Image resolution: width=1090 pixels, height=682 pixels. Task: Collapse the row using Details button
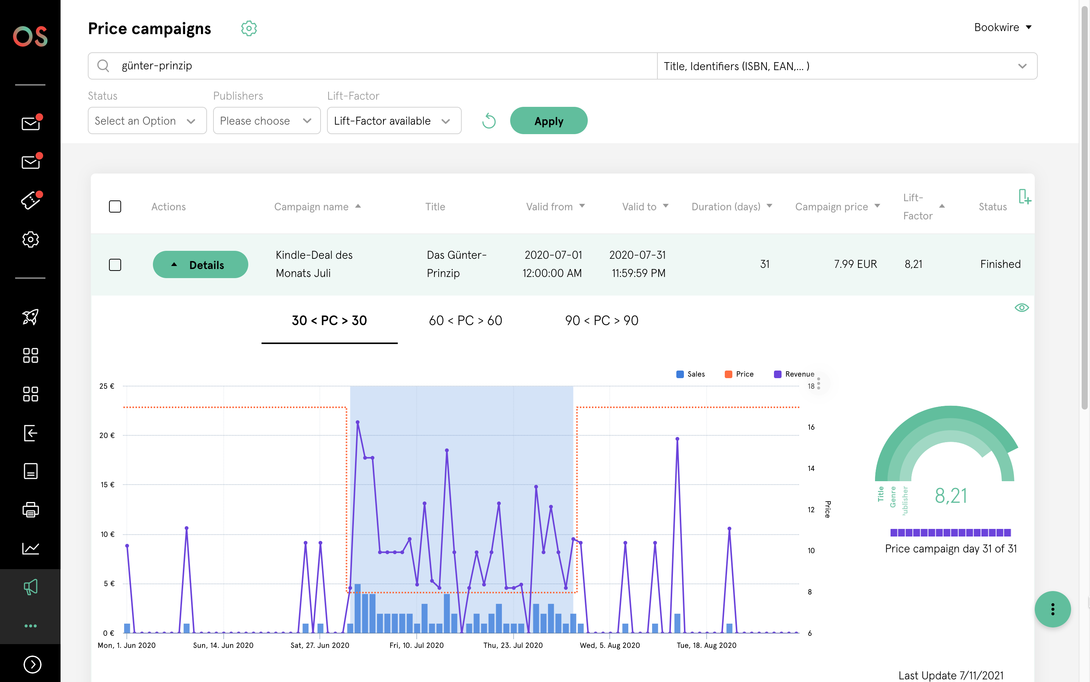pos(200,265)
